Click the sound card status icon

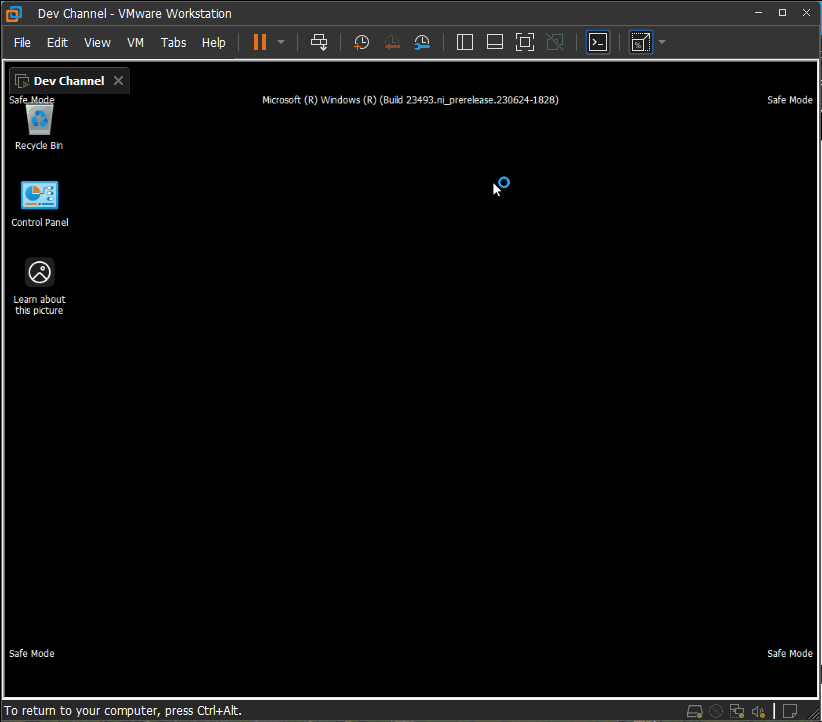pyautogui.click(x=758, y=711)
